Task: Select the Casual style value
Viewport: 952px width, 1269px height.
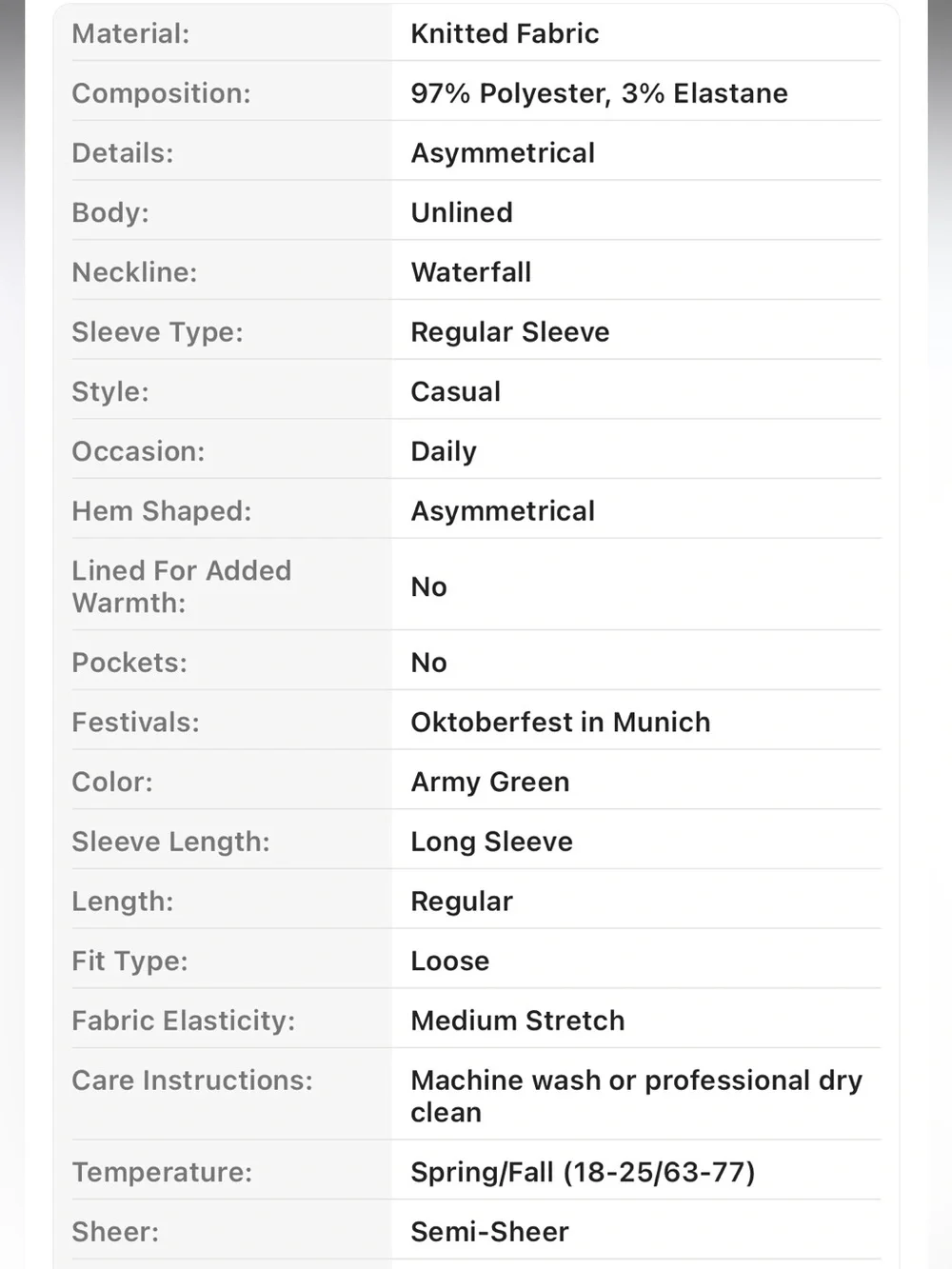Action: [455, 391]
